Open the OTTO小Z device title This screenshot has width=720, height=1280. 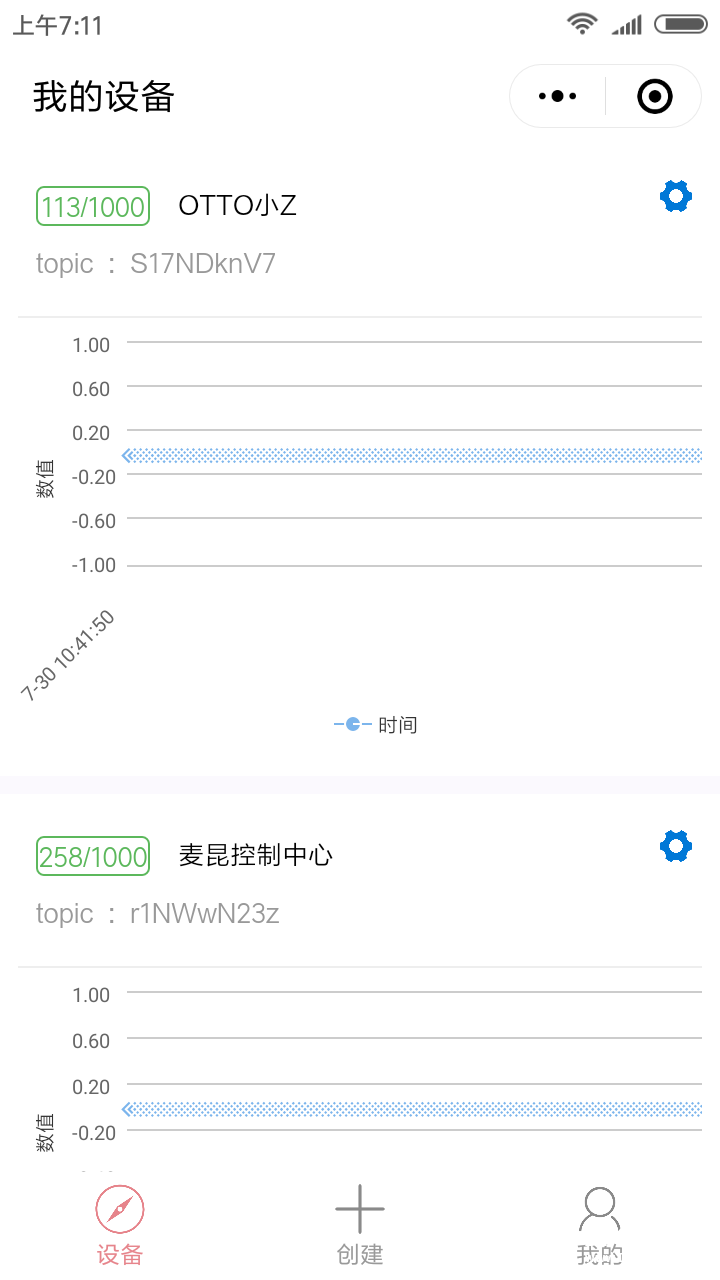(237, 206)
